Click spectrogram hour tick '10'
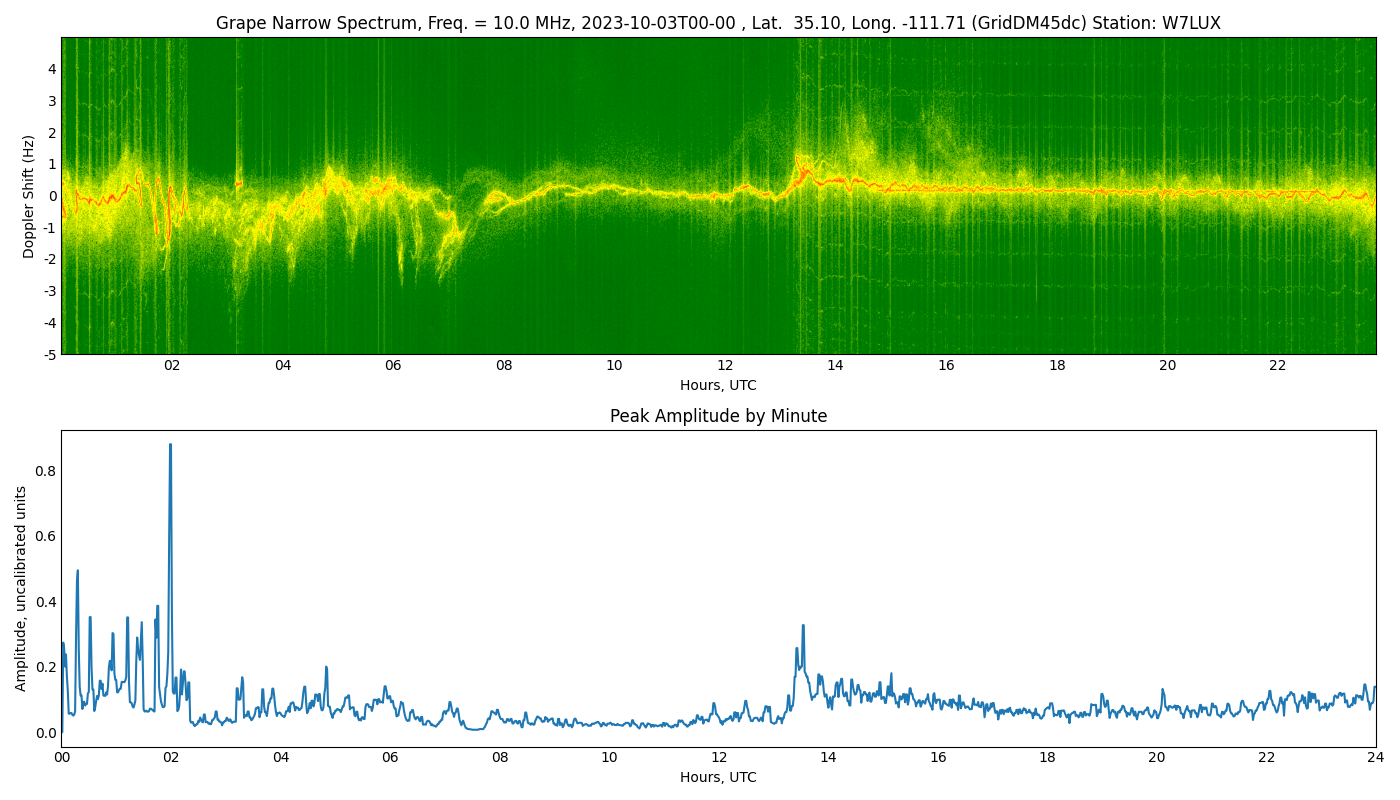This screenshot has height=800, width=1400. (614, 366)
